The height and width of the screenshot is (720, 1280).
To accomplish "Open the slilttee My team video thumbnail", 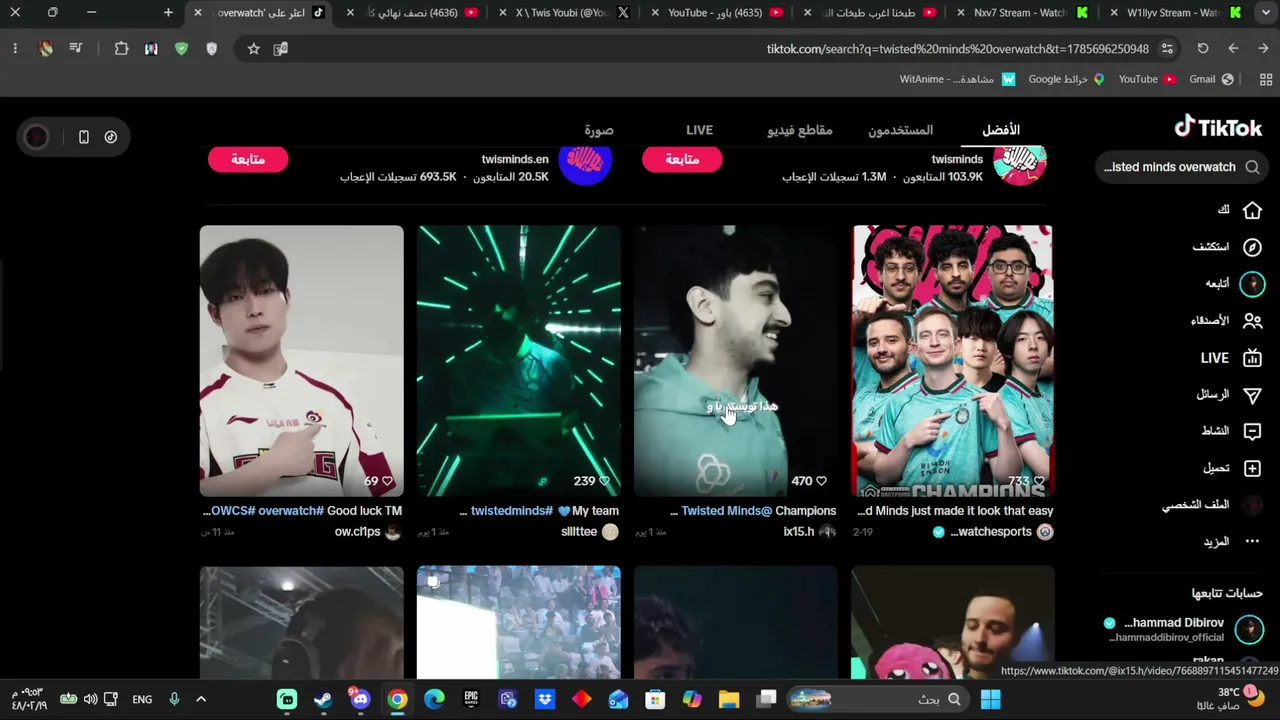I will click(x=518, y=360).
